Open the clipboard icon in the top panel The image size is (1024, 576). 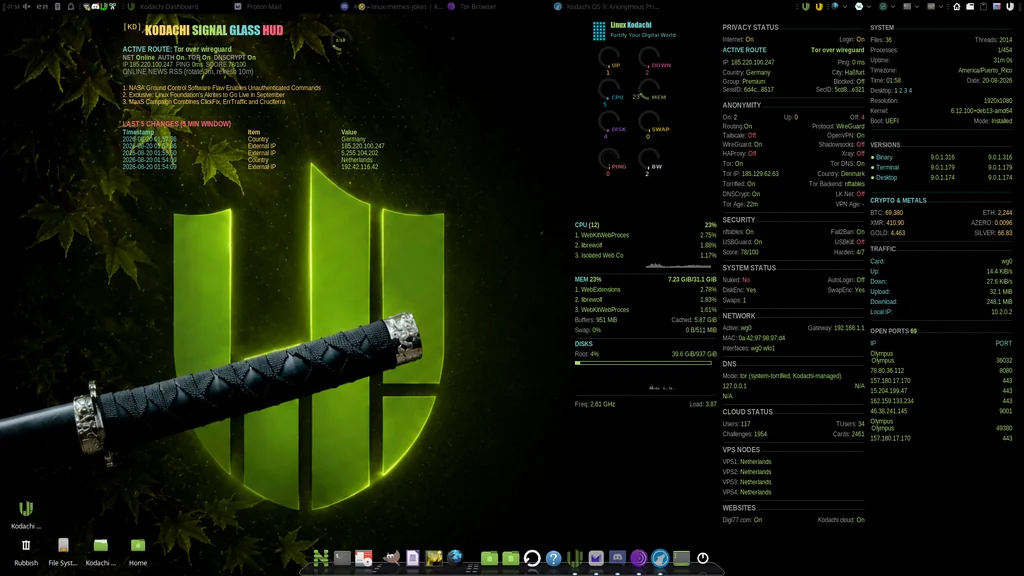[984, 7]
